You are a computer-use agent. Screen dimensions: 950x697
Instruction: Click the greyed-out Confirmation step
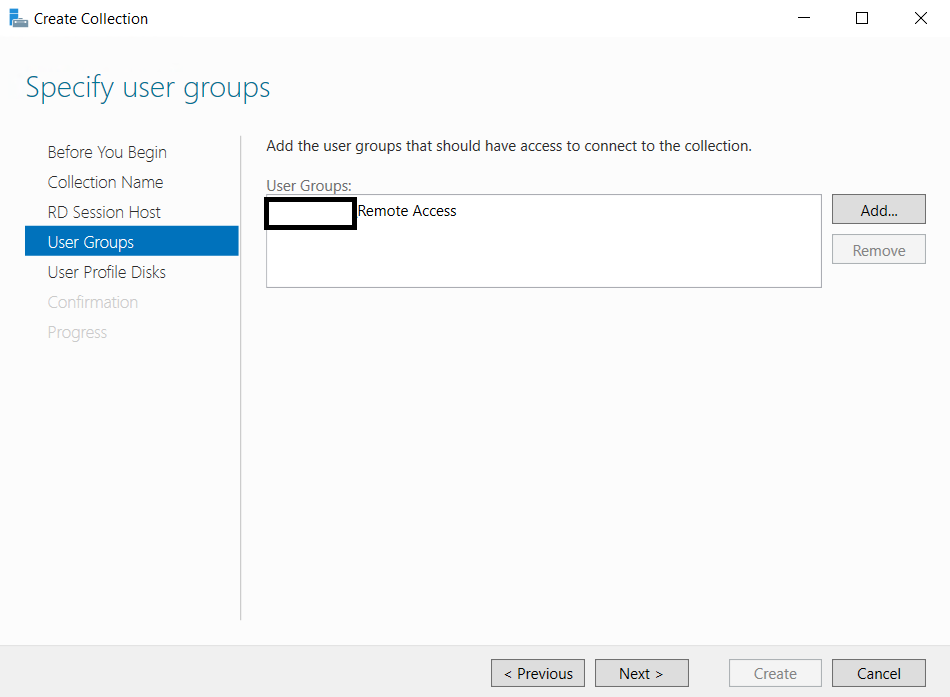click(93, 302)
